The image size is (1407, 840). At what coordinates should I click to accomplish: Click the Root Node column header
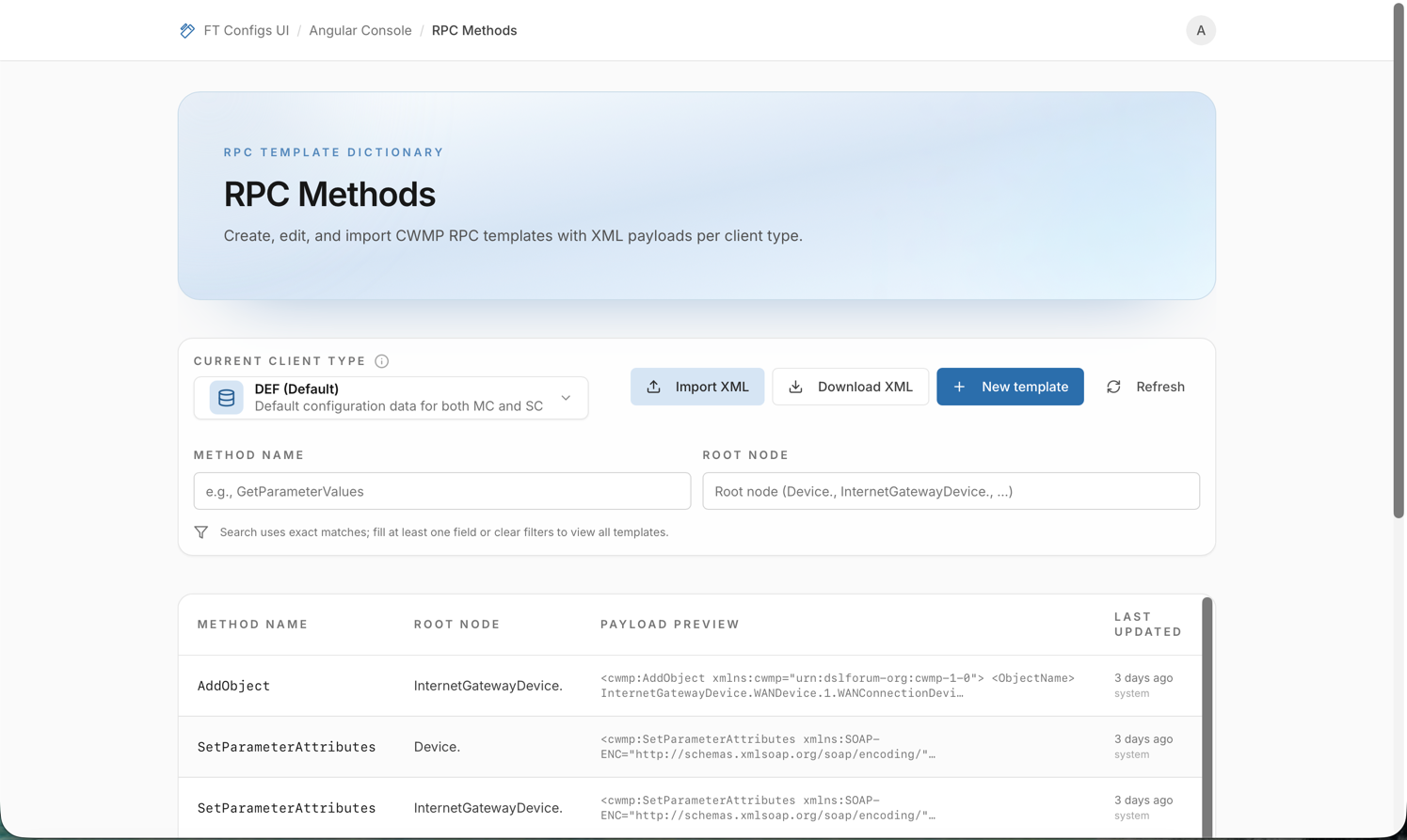(x=457, y=625)
